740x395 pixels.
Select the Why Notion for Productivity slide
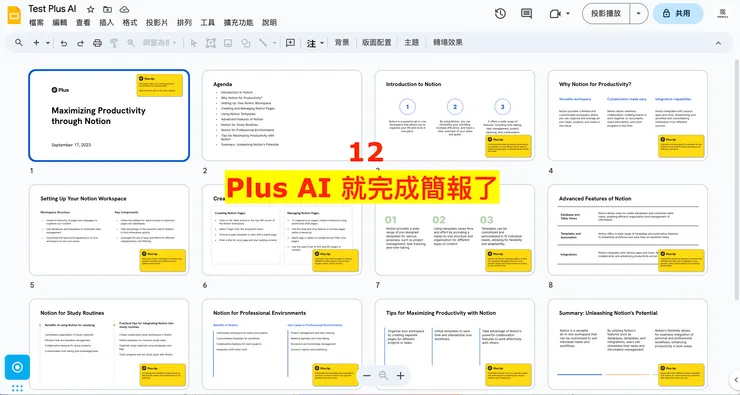click(627, 116)
